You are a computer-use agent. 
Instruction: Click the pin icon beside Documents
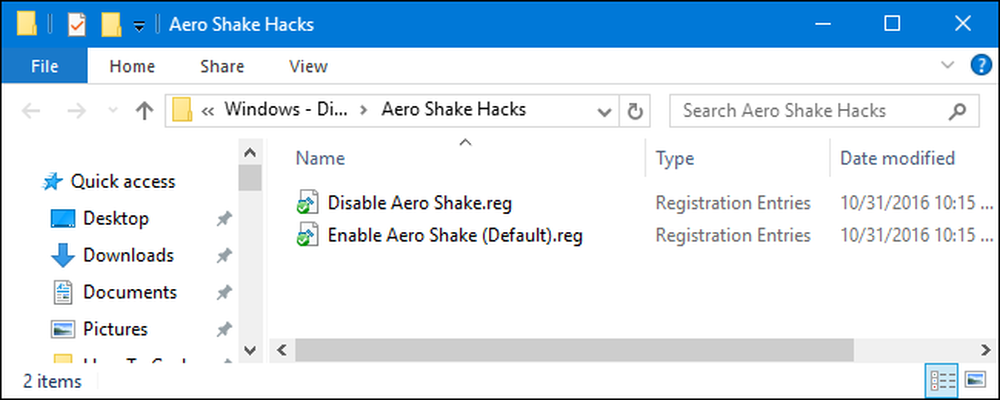[223, 293]
